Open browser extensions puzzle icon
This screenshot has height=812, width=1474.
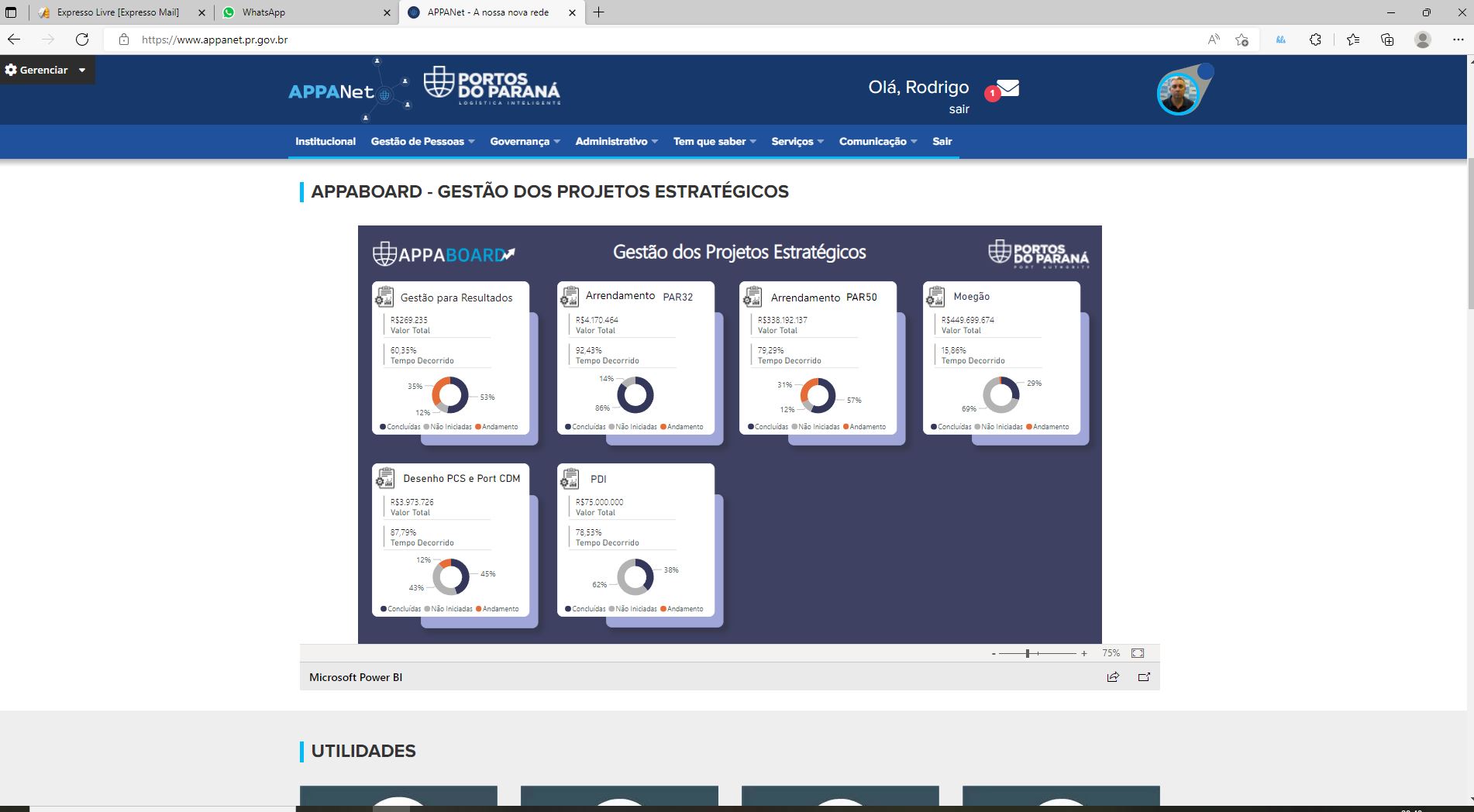point(1315,40)
